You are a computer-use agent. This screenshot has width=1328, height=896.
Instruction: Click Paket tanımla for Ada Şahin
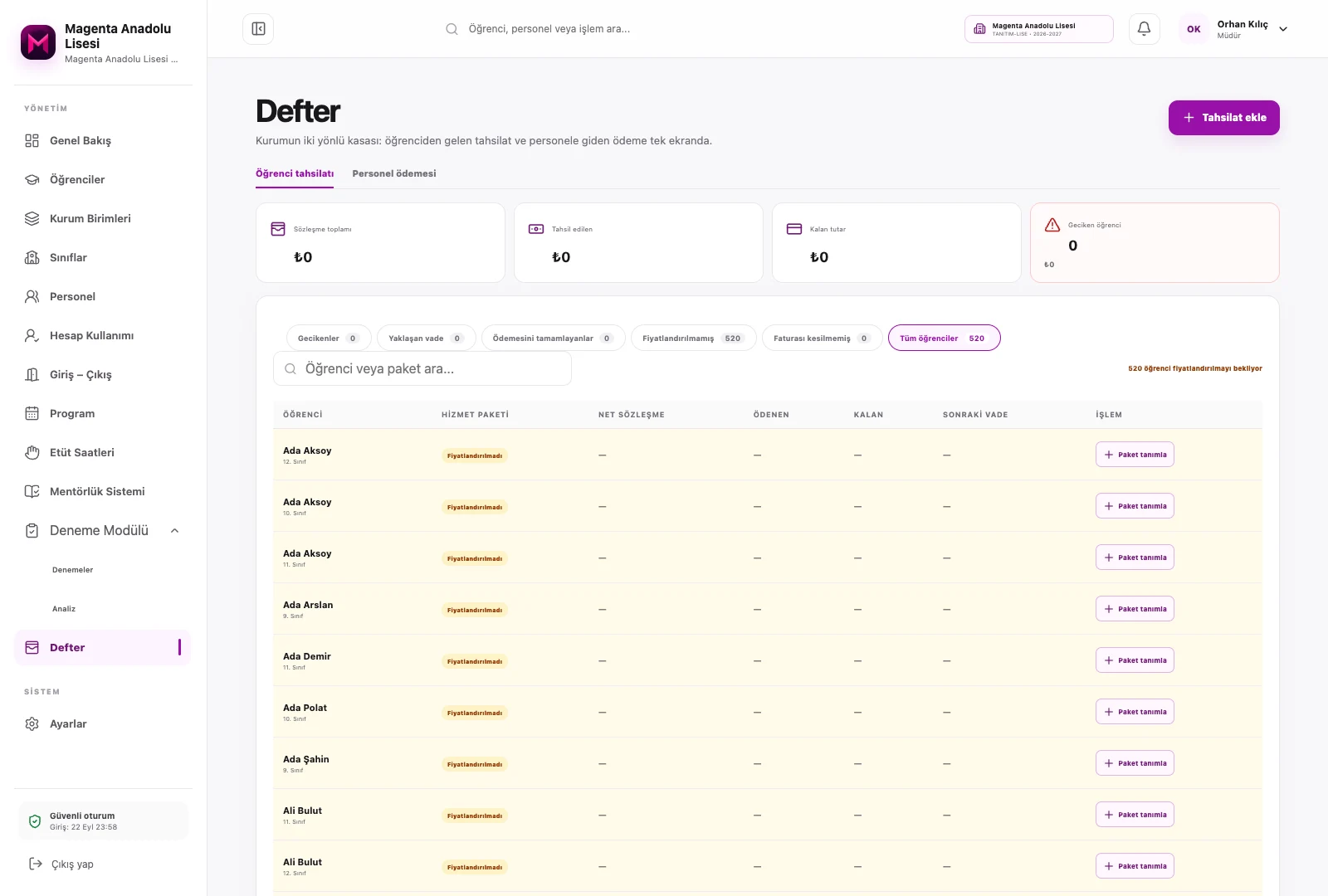coord(1135,763)
